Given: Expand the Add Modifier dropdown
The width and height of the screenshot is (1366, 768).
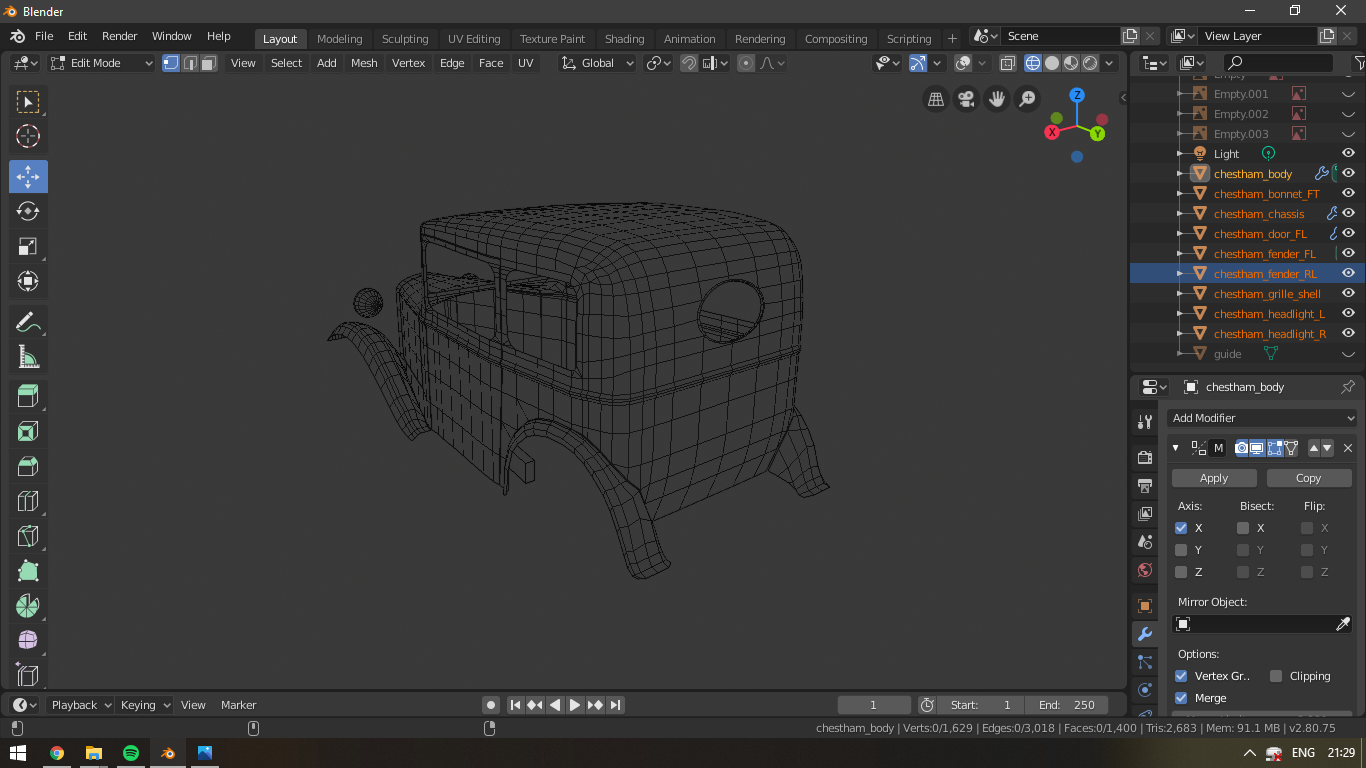Looking at the screenshot, I should pyautogui.click(x=1263, y=418).
